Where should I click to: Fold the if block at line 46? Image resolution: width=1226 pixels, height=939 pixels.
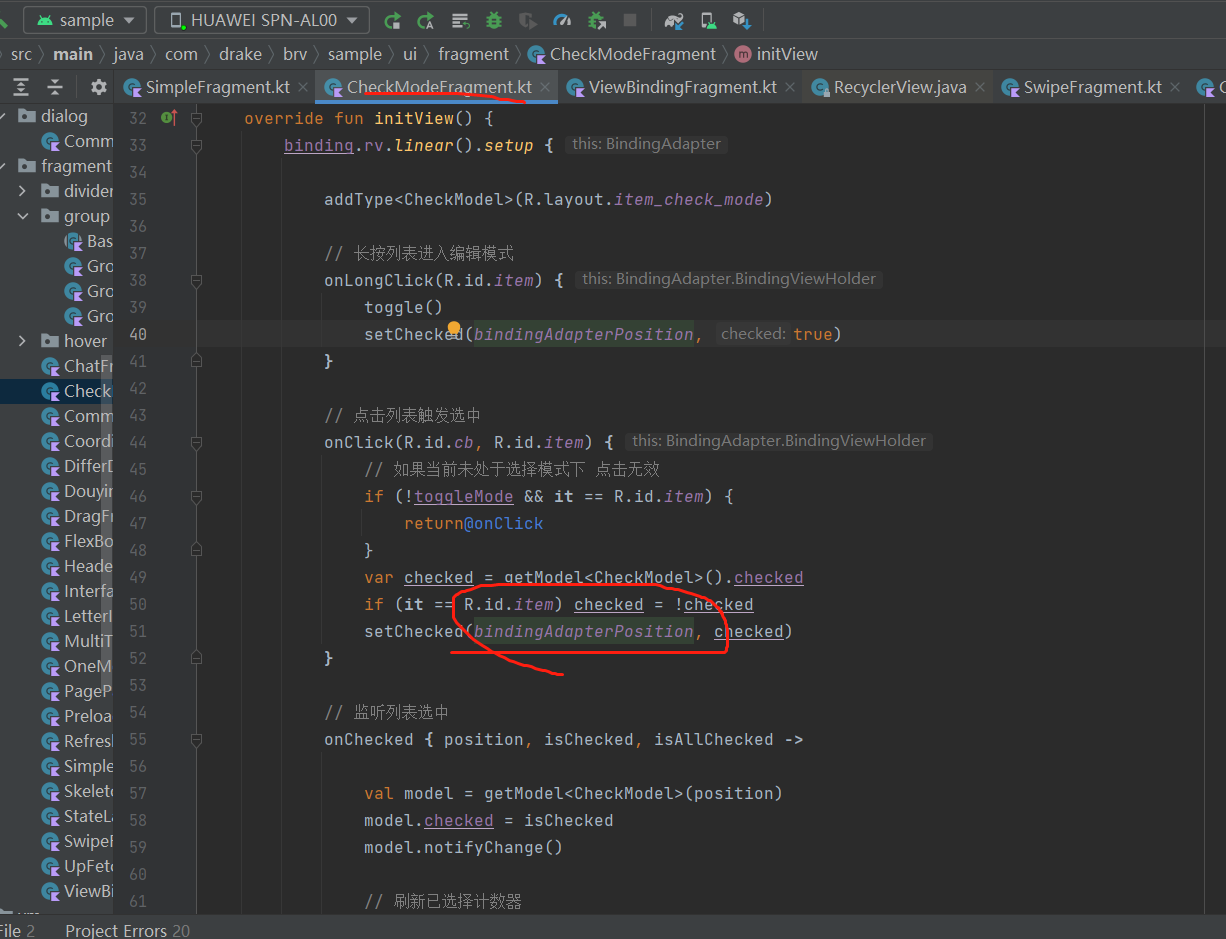(197, 496)
